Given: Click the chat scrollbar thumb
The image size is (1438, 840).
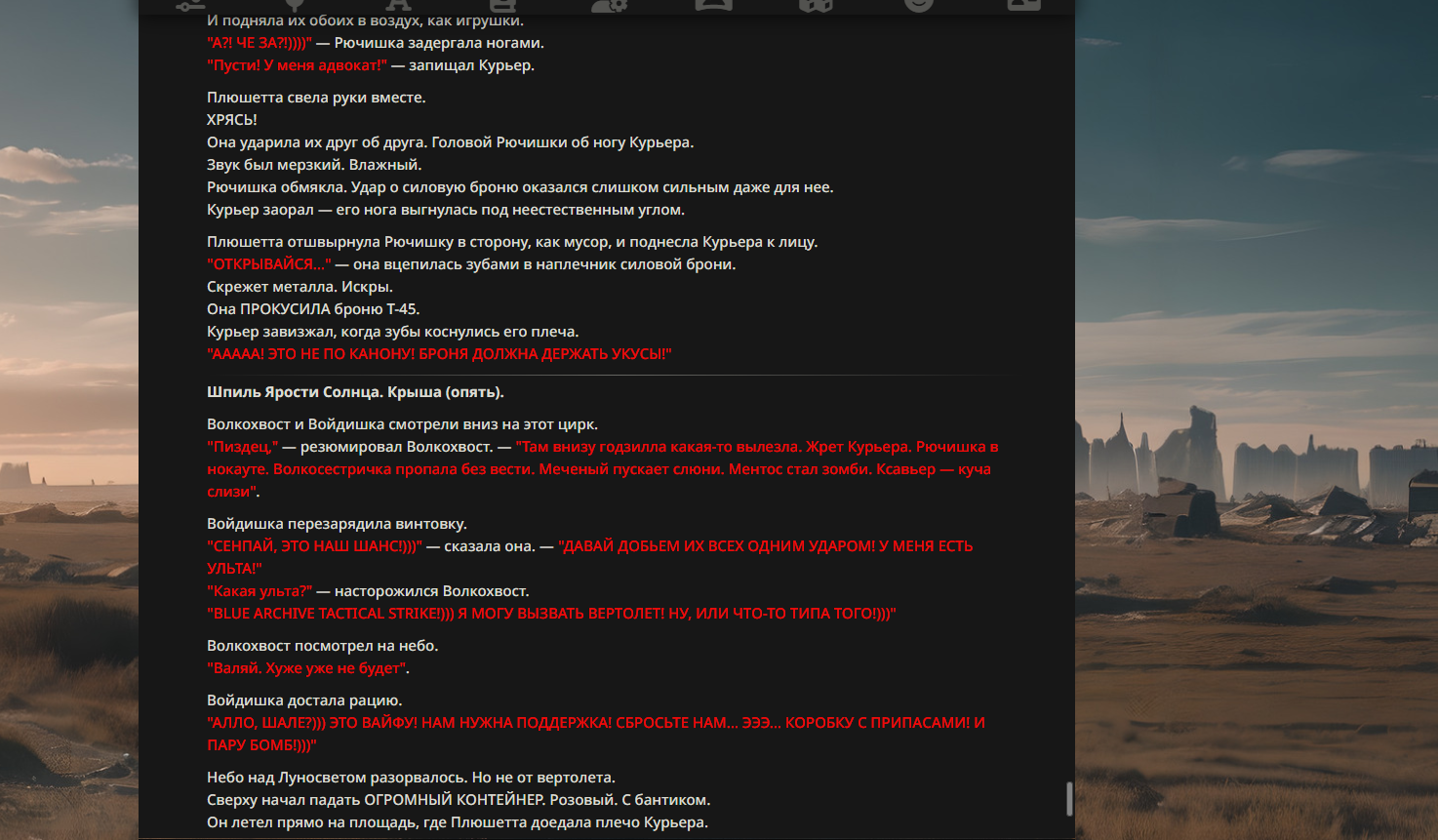Looking at the screenshot, I should (1069, 798).
